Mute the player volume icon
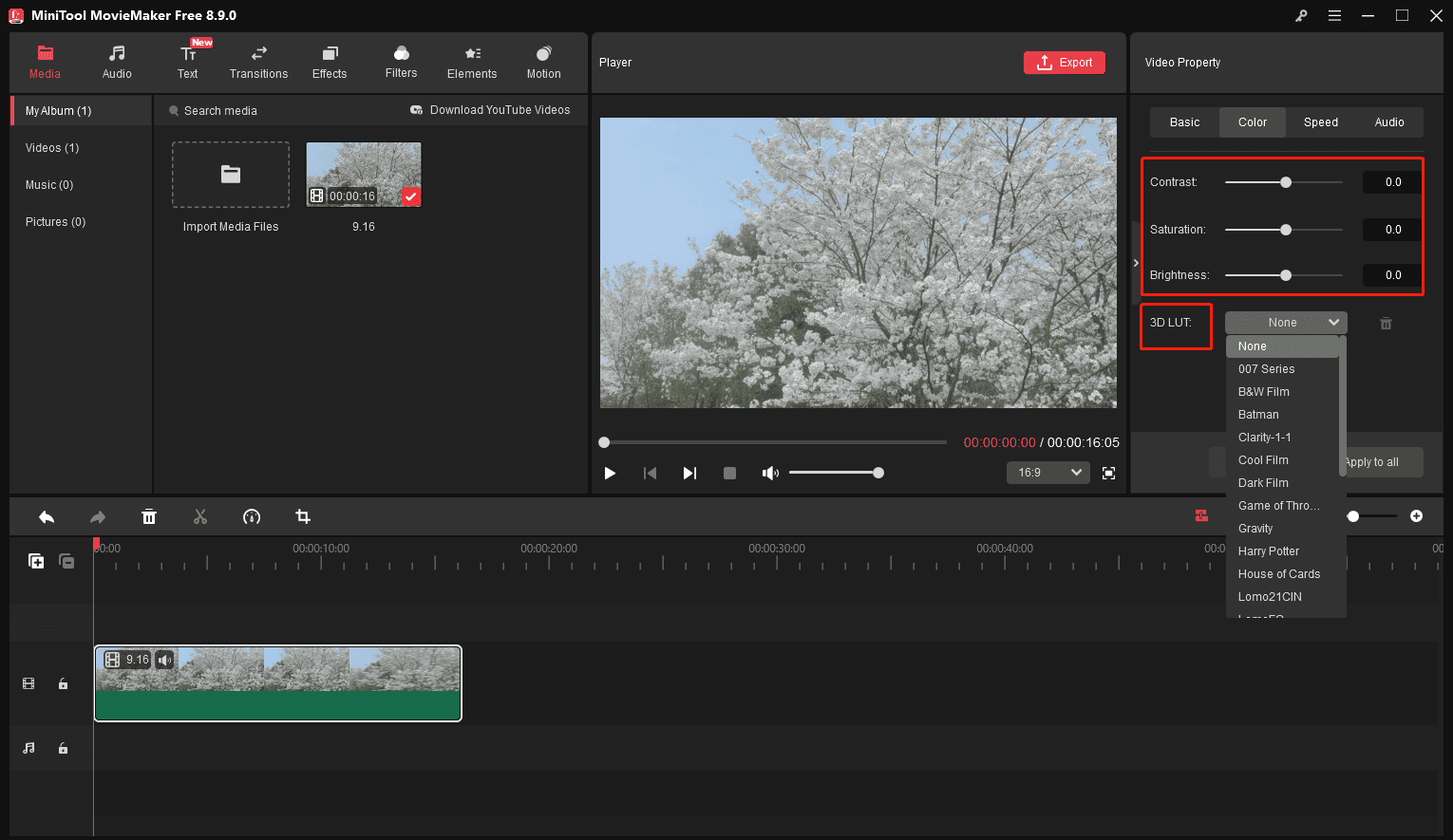This screenshot has height=840, width=1453. pos(770,473)
